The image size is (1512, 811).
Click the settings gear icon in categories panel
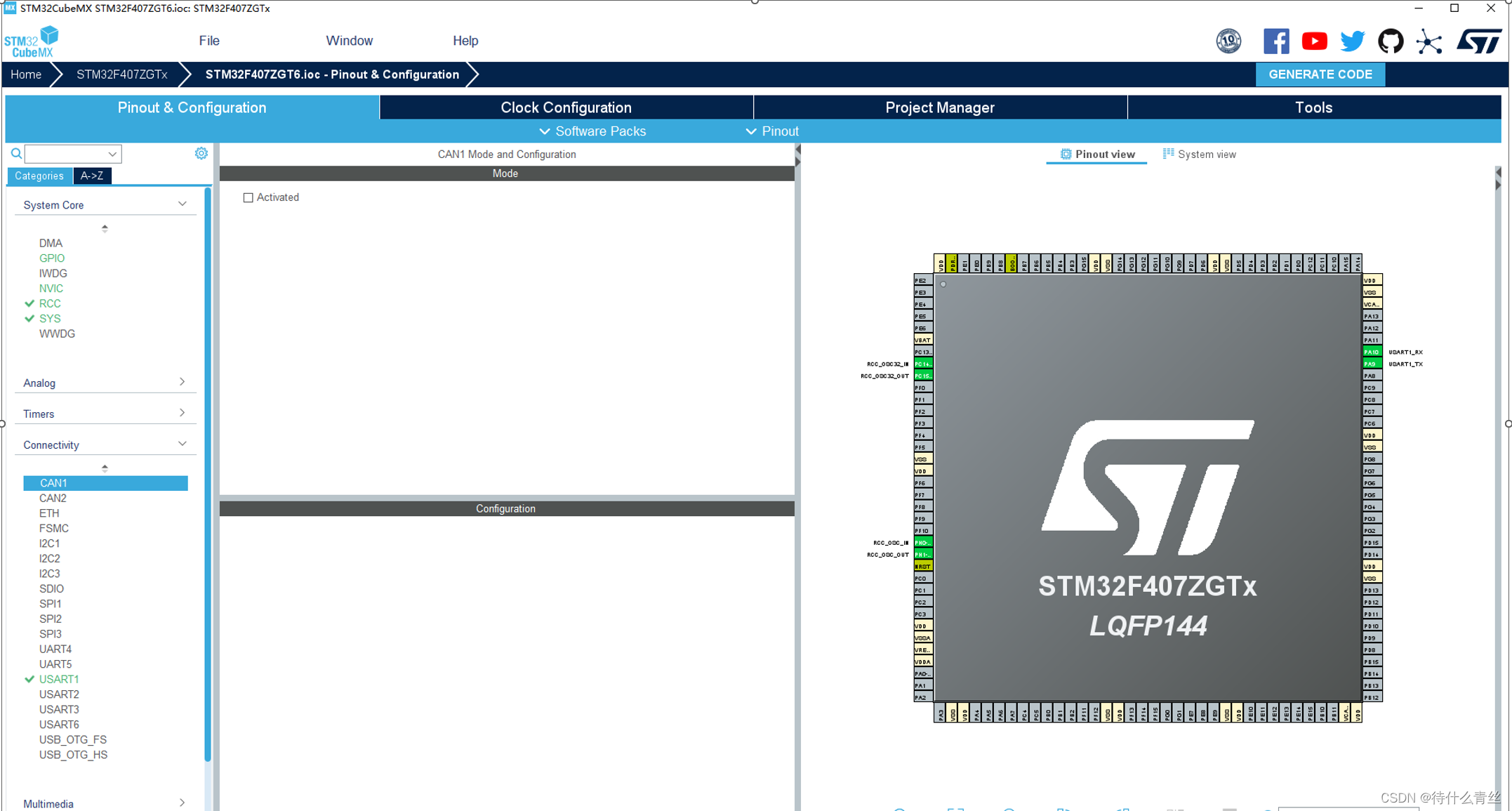[x=201, y=153]
